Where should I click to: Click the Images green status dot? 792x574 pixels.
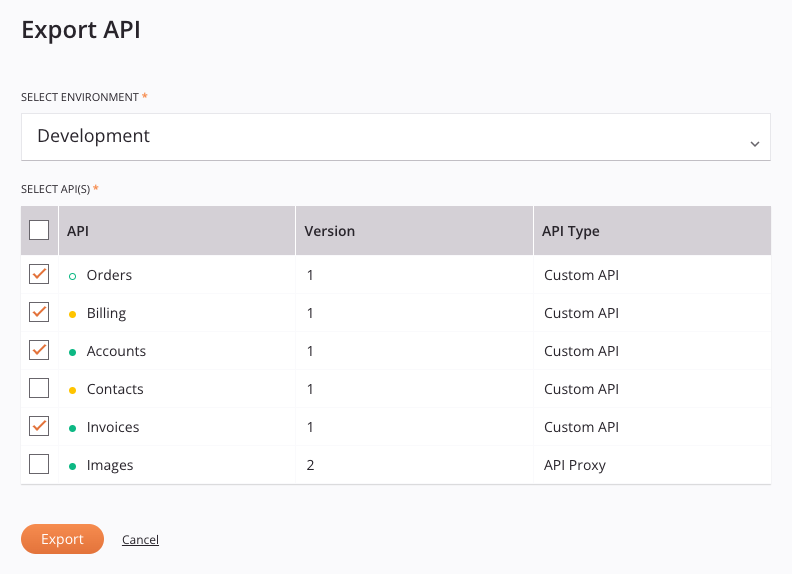[x=72, y=466]
